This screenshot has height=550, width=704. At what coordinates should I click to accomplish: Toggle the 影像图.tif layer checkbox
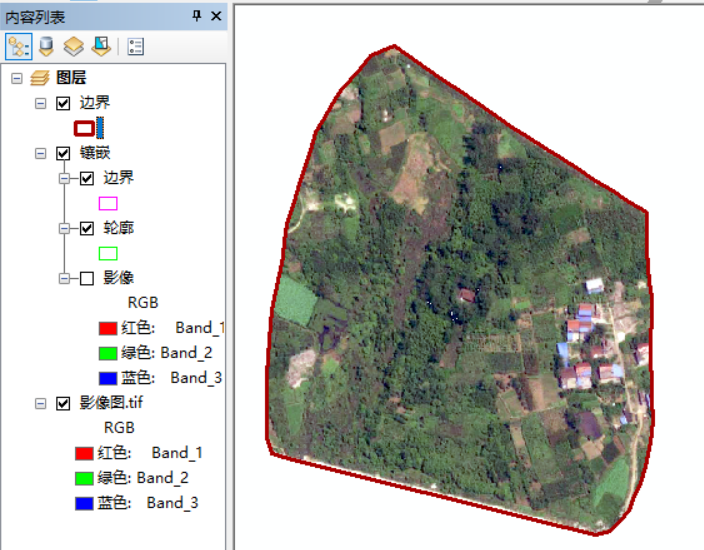(64, 403)
